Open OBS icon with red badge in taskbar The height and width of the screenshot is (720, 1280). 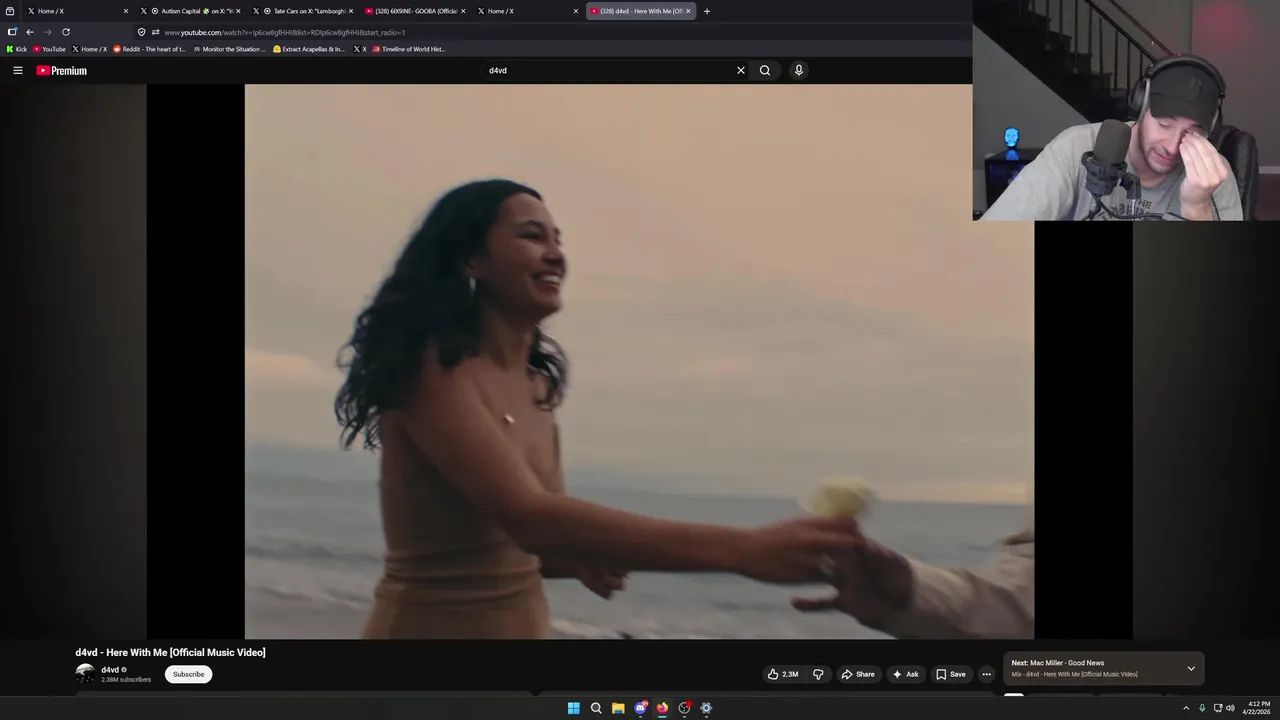[x=684, y=708]
